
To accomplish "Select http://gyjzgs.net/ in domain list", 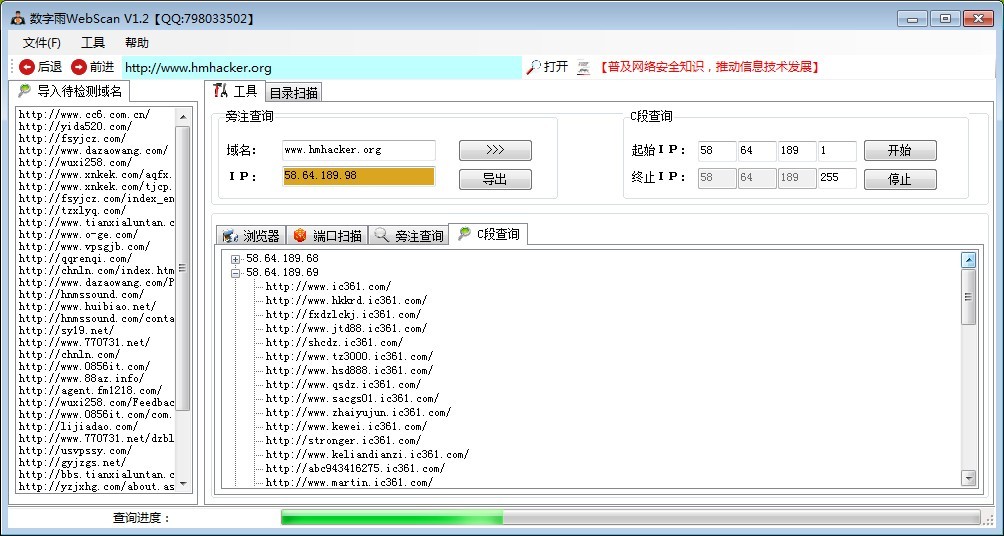I will (72, 462).
